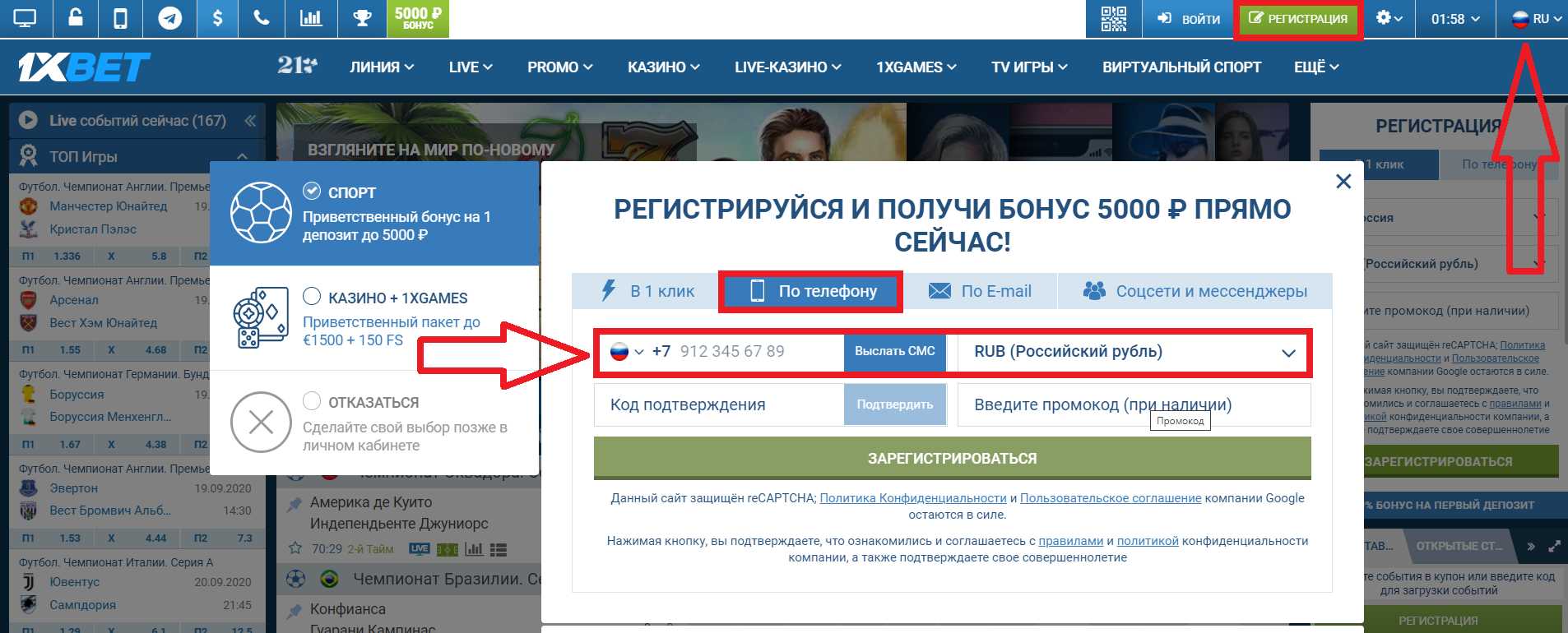
Task: Switch to ОТКРЫТЫЕ СТ... bet slip tab
Action: (x=1459, y=546)
